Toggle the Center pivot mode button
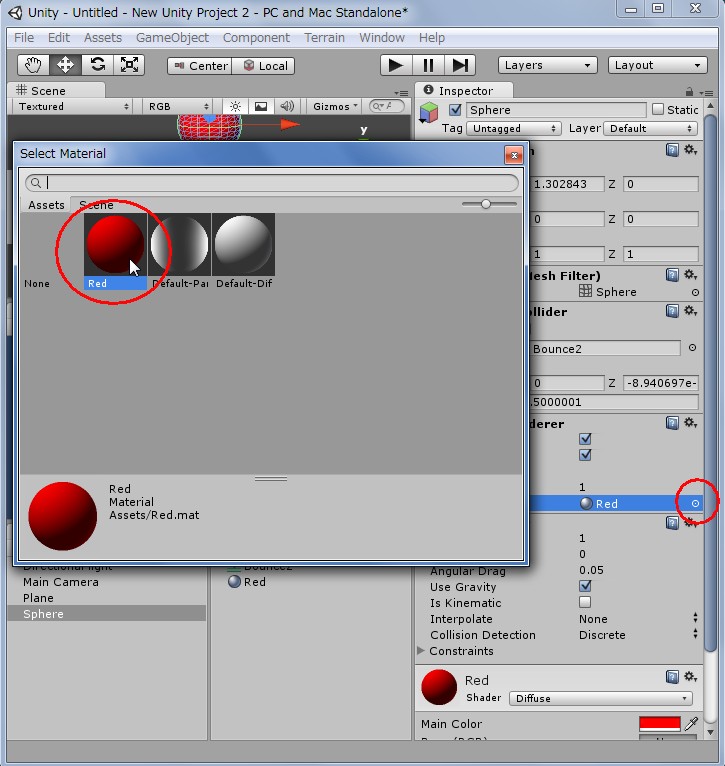Image resolution: width=725 pixels, height=766 pixels. tap(199, 66)
